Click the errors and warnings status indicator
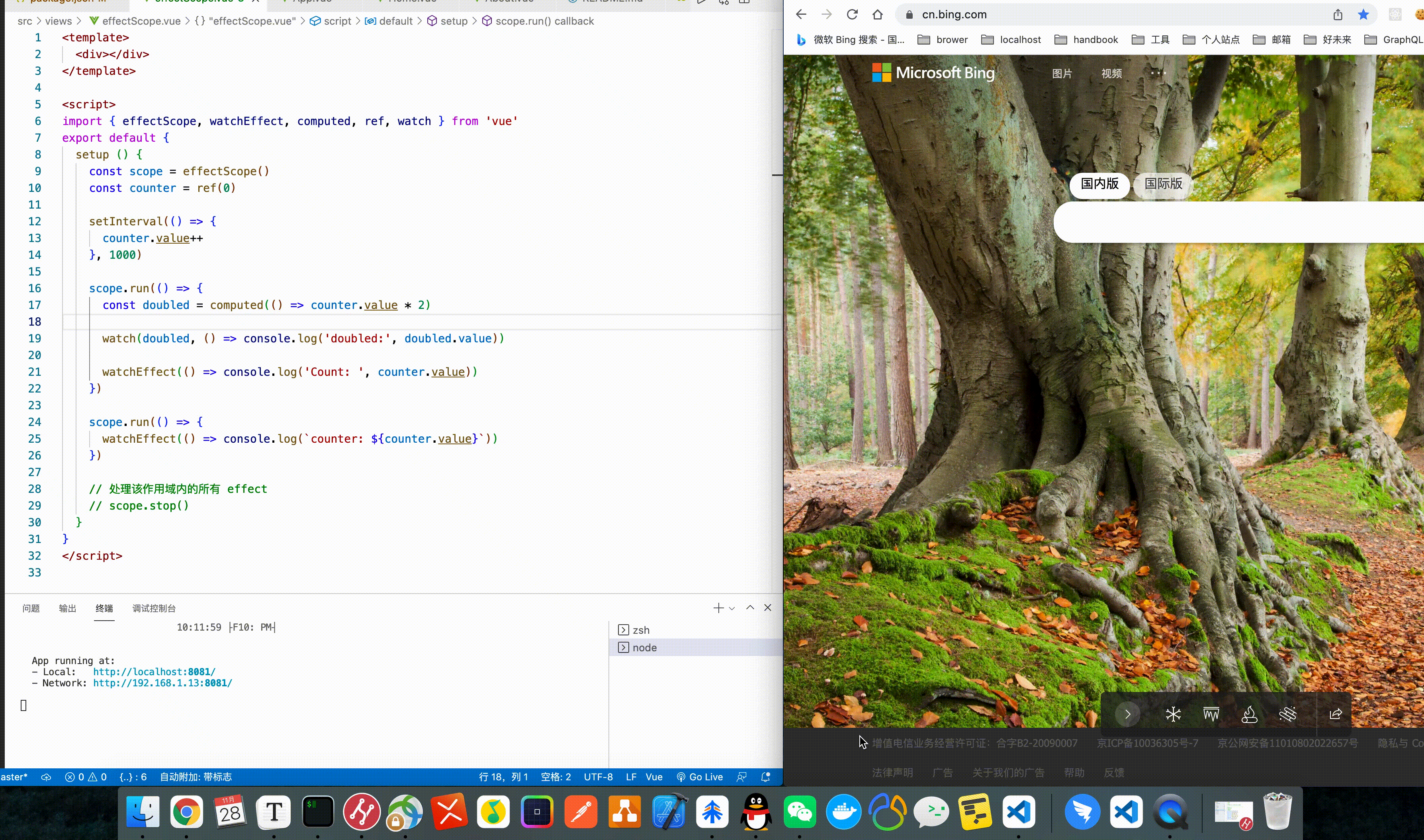Screen dimensions: 1424x840 point(86,777)
